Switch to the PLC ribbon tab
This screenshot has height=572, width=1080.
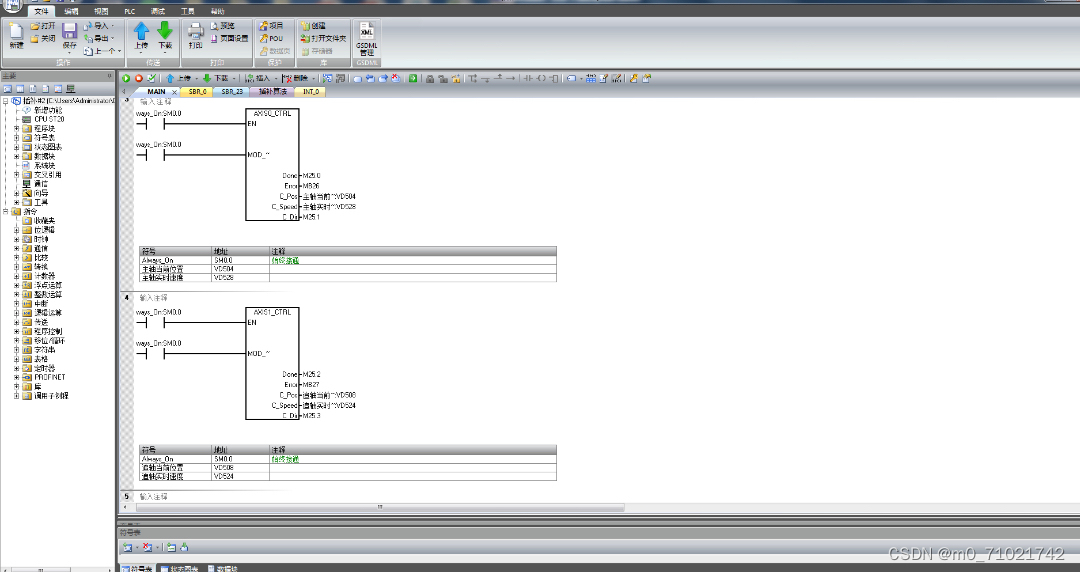point(129,11)
